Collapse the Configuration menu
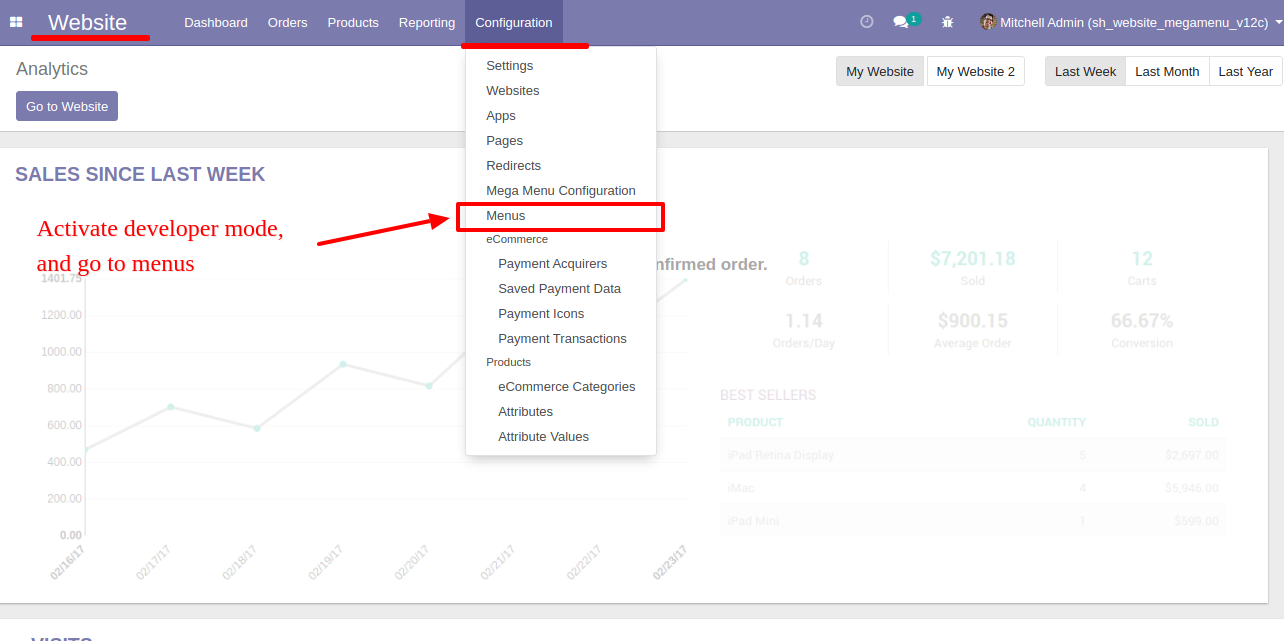The height and width of the screenshot is (641, 1284). [514, 22]
